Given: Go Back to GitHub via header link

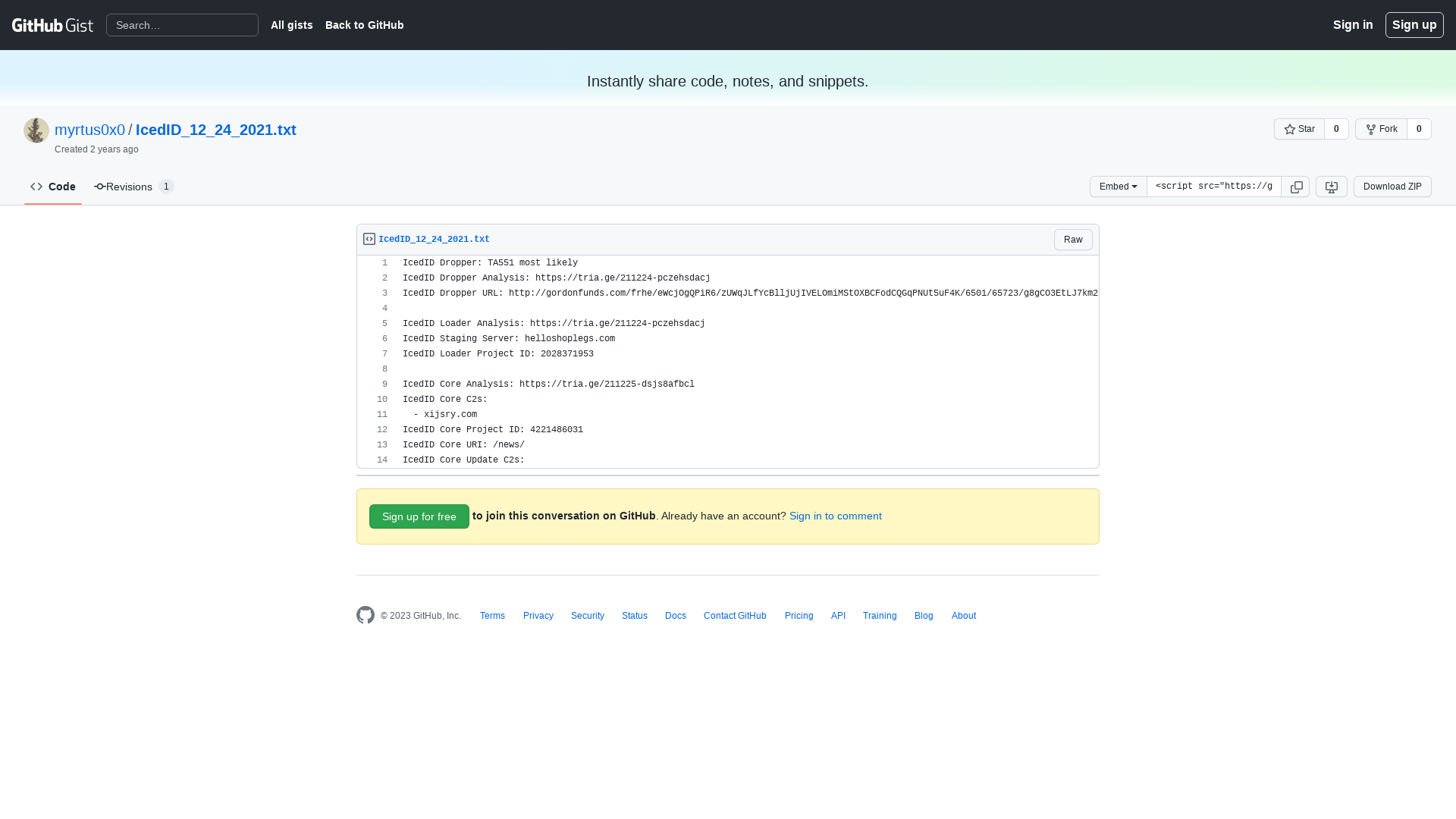Looking at the screenshot, I should pyautogui.click(x=365, y=25).
